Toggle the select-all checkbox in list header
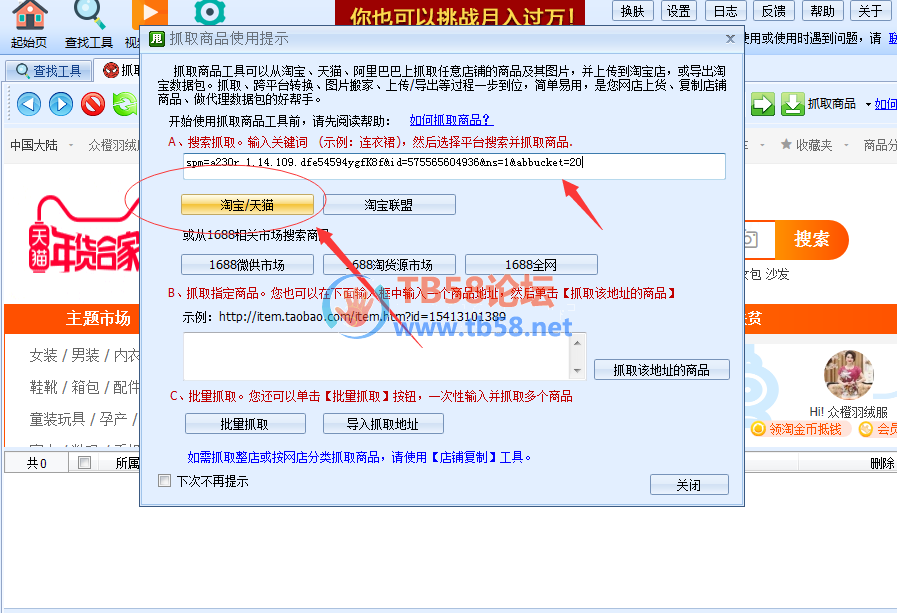Viewport: 897px width, 613px height. pyautogui.click(x=84, y=462)
